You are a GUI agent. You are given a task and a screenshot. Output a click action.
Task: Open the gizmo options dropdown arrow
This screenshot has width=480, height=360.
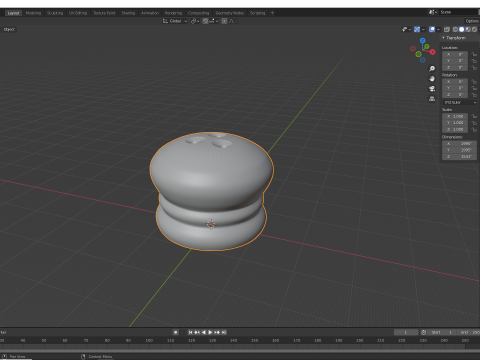[x=423, y=30]
